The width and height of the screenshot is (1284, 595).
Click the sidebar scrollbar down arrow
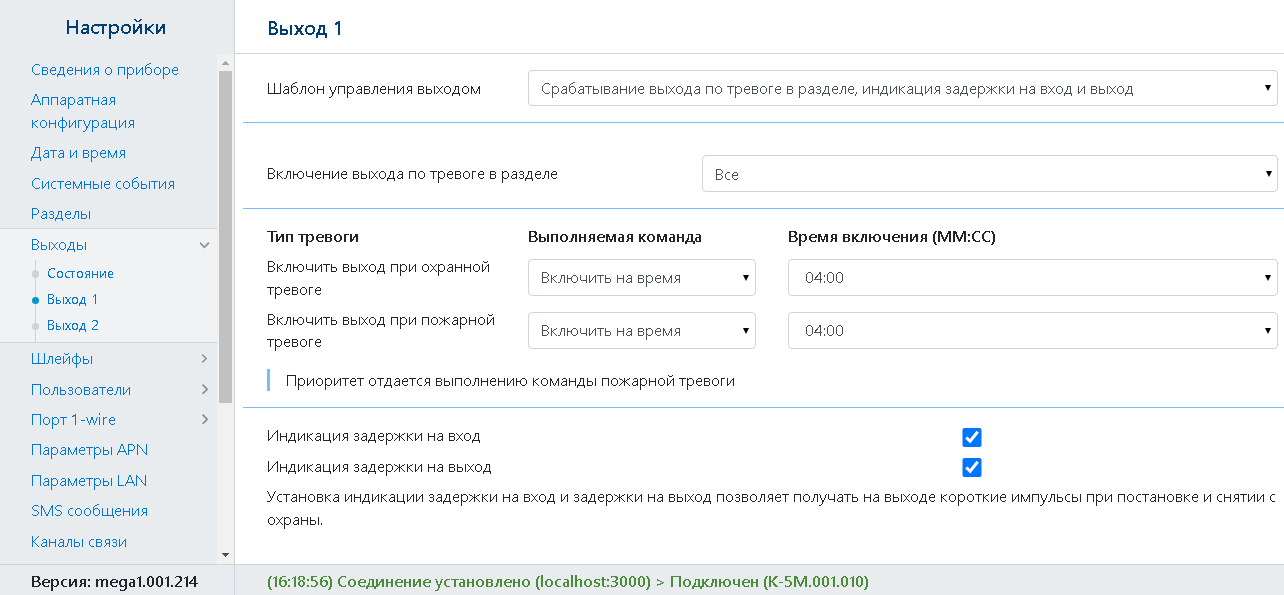point(225,554)
